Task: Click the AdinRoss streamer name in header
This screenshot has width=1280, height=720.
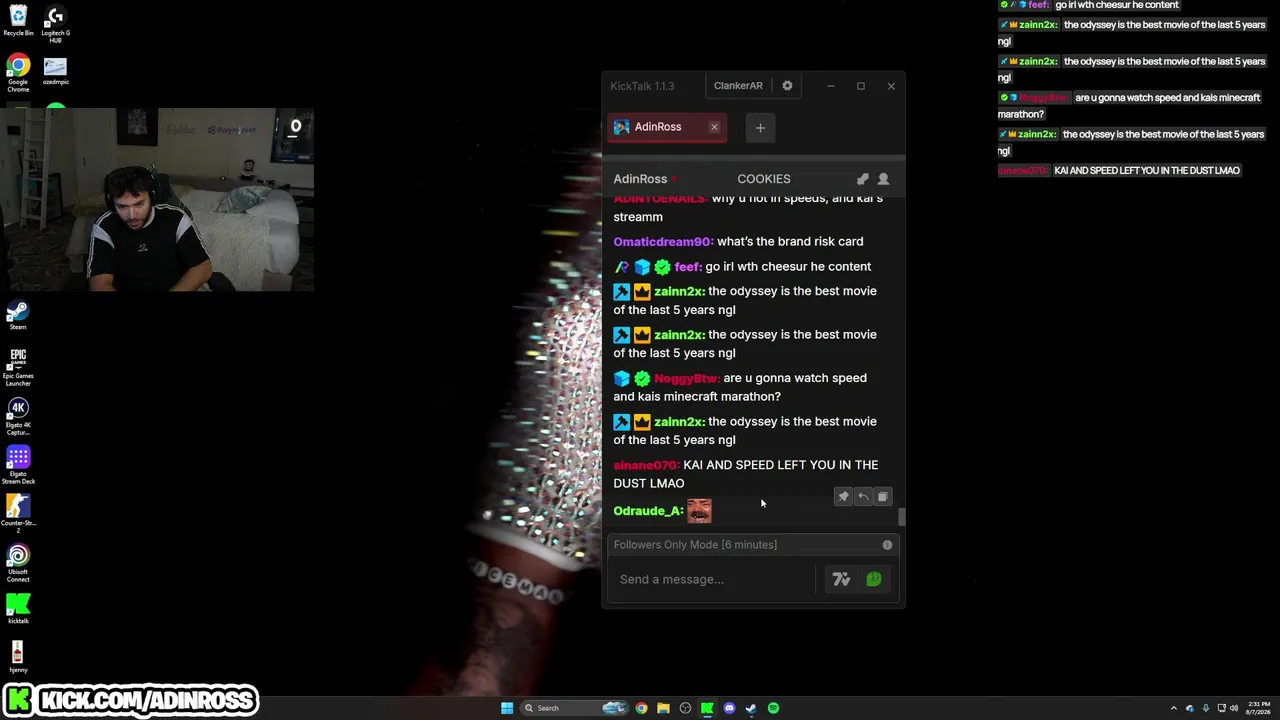Action: pyautogui.click(x=640, y=179)
